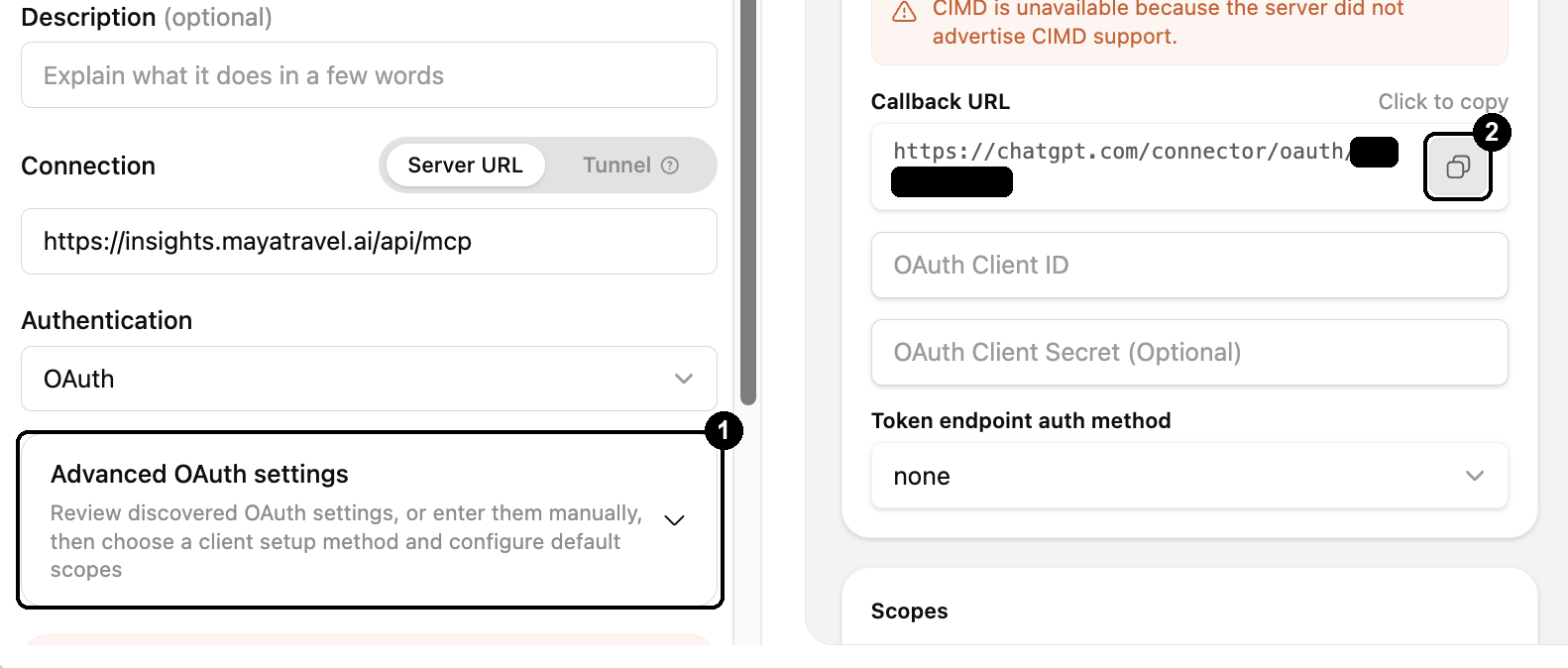
Task: Open the Authentication OAuth dropdown
Action: 369,379
